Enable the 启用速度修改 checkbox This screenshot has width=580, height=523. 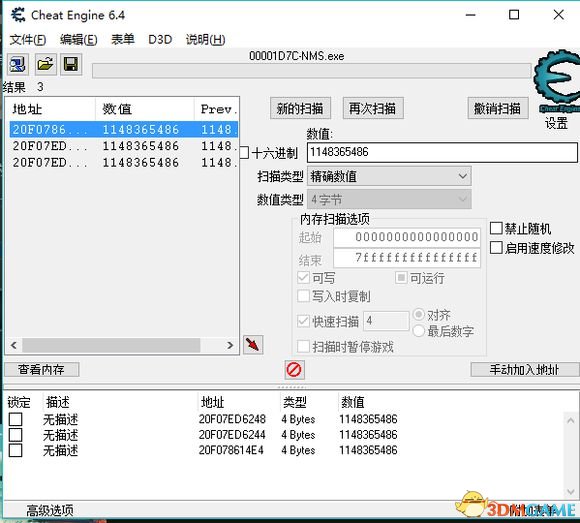click(496, 248)
